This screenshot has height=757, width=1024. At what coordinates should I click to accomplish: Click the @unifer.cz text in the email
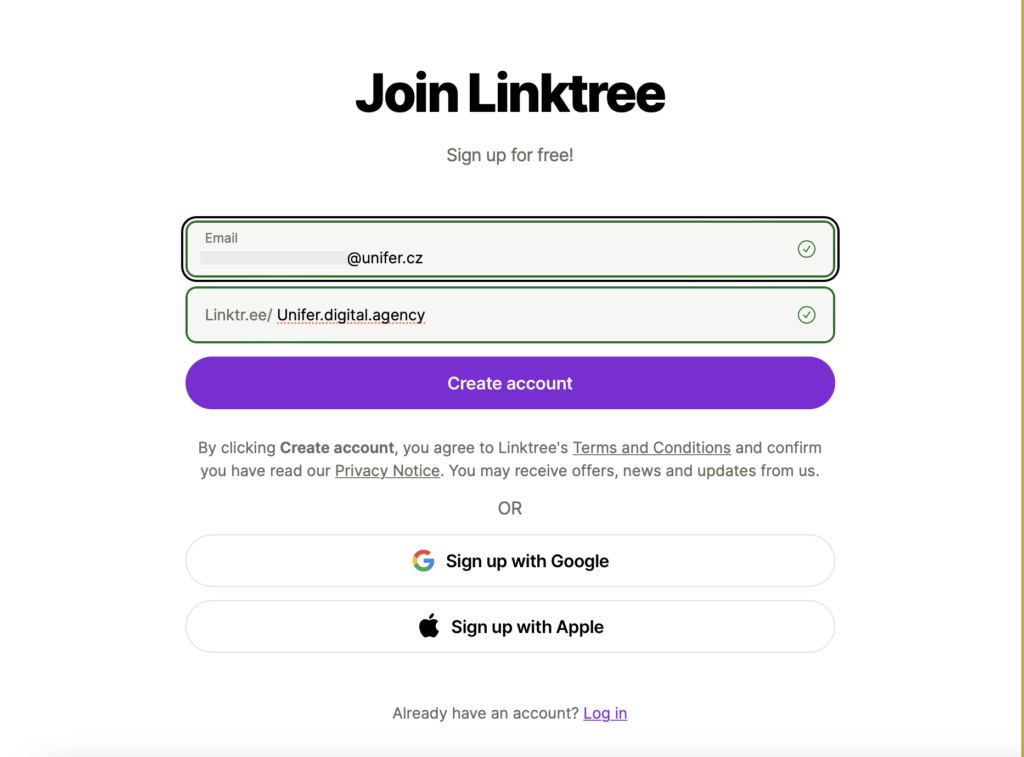tap(385, 258)
